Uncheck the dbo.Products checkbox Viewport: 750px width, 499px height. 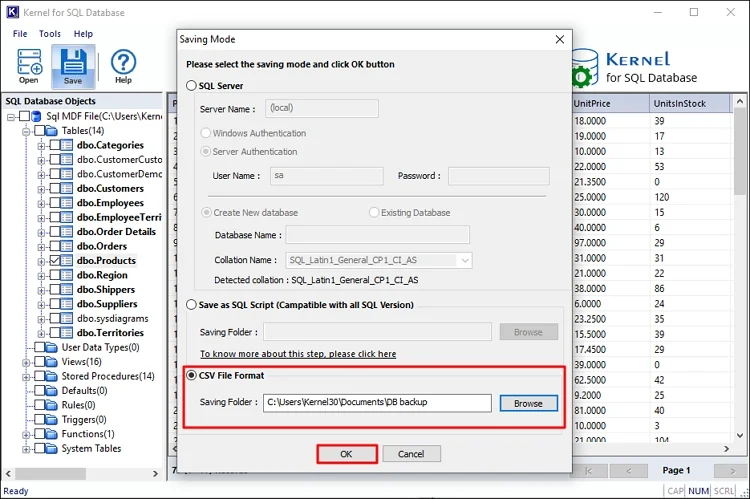click(55, 261)
